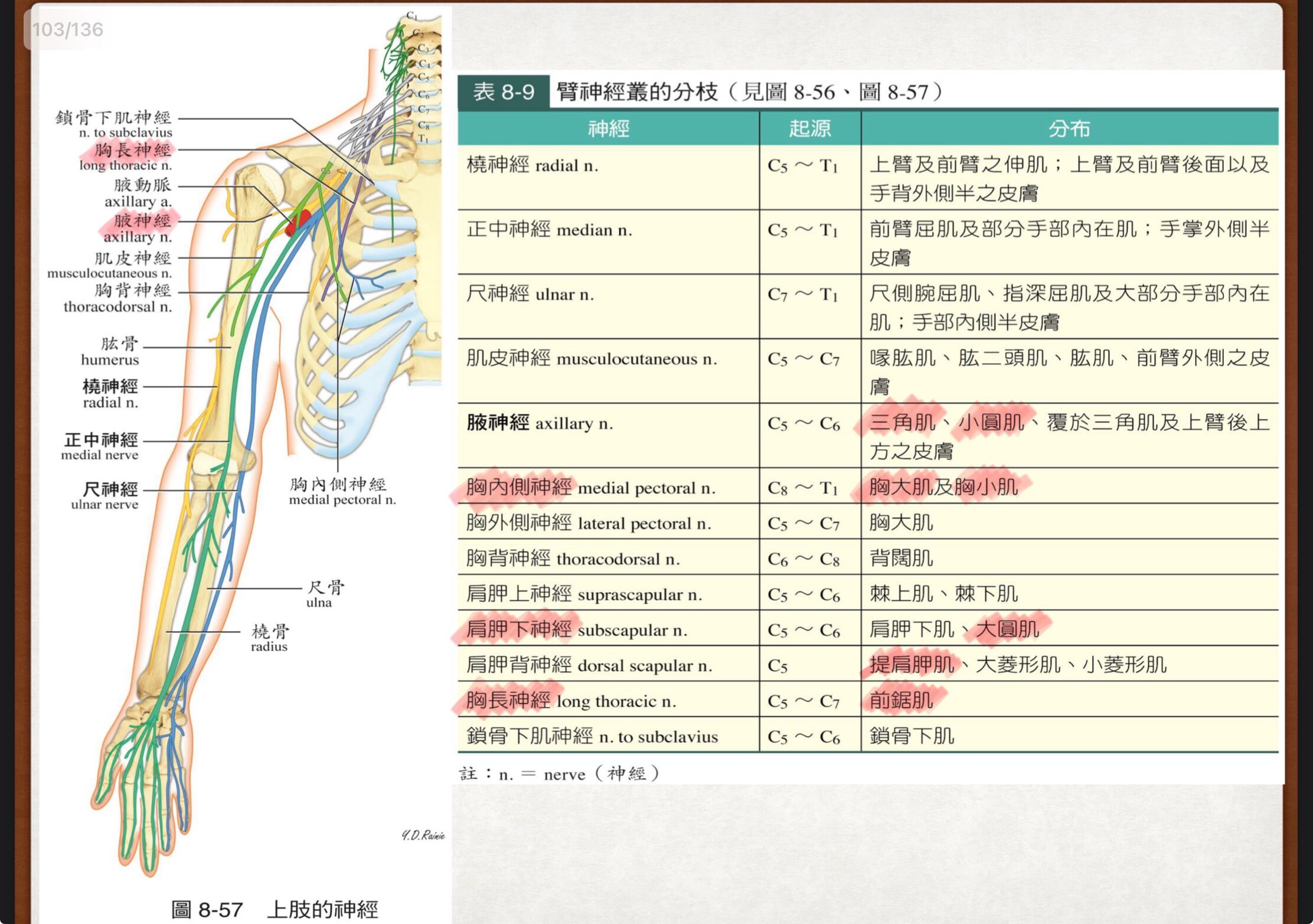Click the 分布 column header
1313x924 pixels.
1069,128
